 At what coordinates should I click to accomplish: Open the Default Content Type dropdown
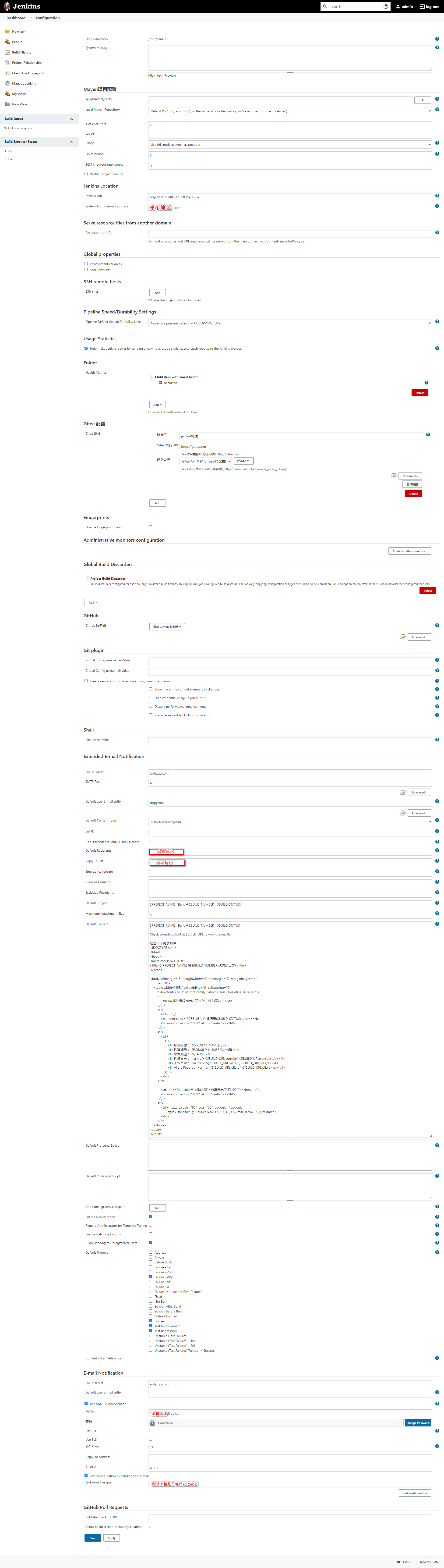tap(290, 822)
